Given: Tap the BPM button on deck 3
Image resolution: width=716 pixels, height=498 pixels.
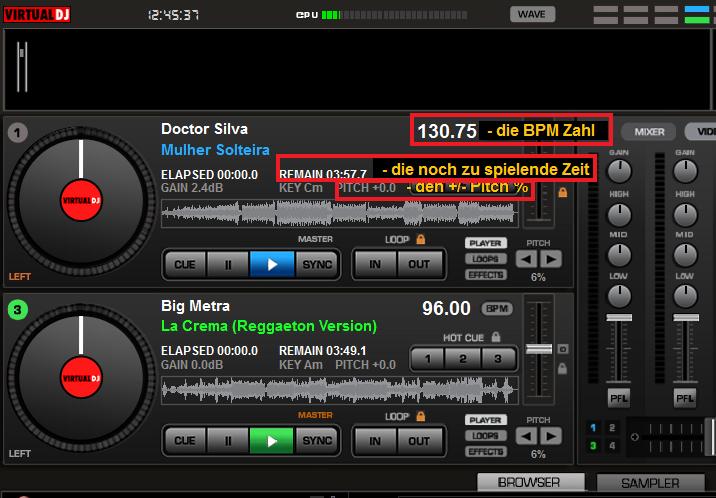Looking at the screenshot, I should pos(497,309).
